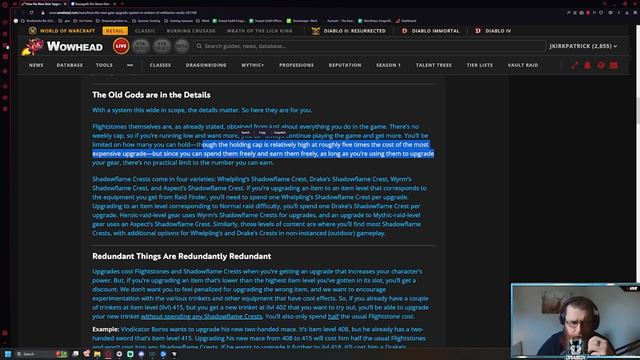The image size is (640, 360).
Task: Click the red chat bubble icon
Action: [x=601, y=65]
